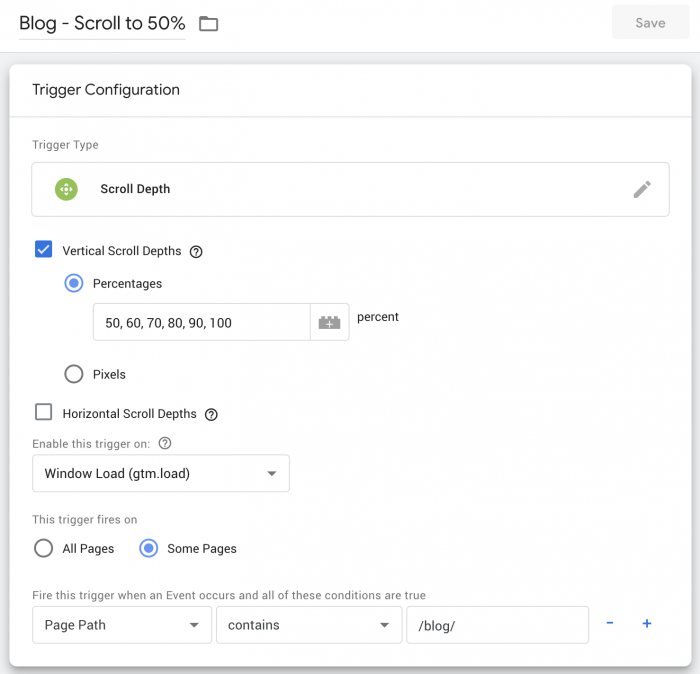Remove the condition with the minus icon
This screenshot has height=674, width=700.
pos(610,624)
